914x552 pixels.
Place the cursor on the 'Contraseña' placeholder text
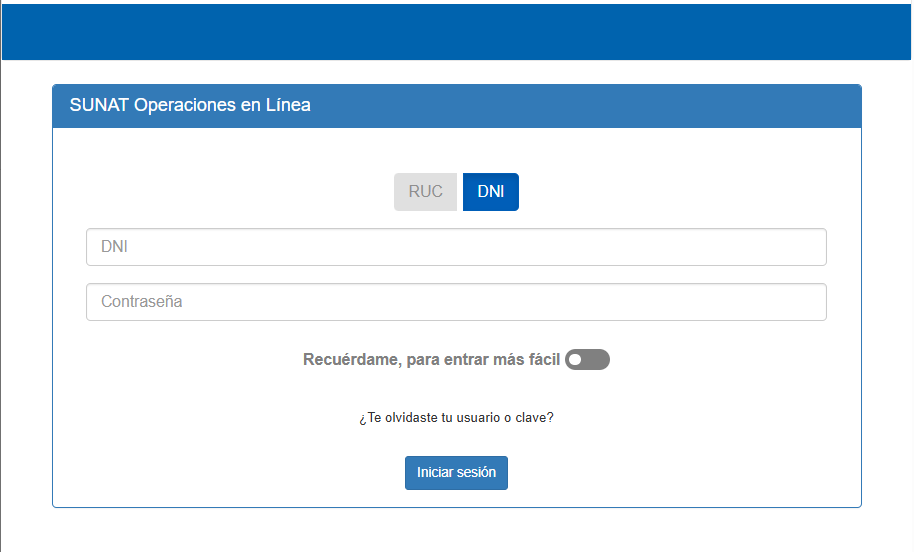pos(142,301)
